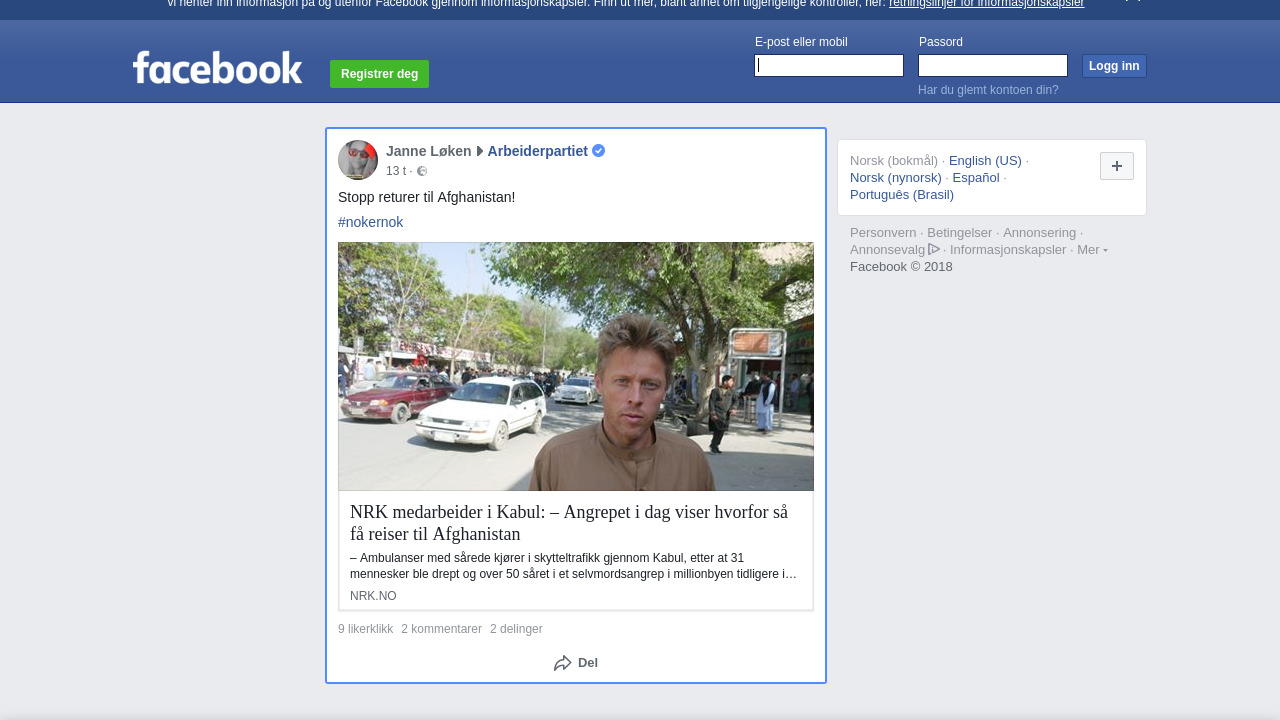Open the forgotten account link
The height and width of the screenshot is (720, 1280).
[988, 90]
